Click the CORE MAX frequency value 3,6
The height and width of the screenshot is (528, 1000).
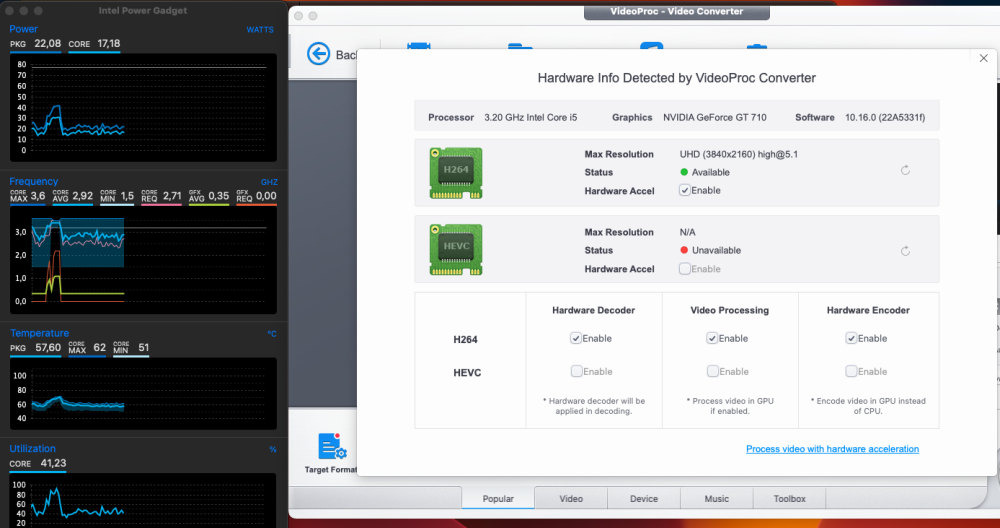tap(38, 196)
